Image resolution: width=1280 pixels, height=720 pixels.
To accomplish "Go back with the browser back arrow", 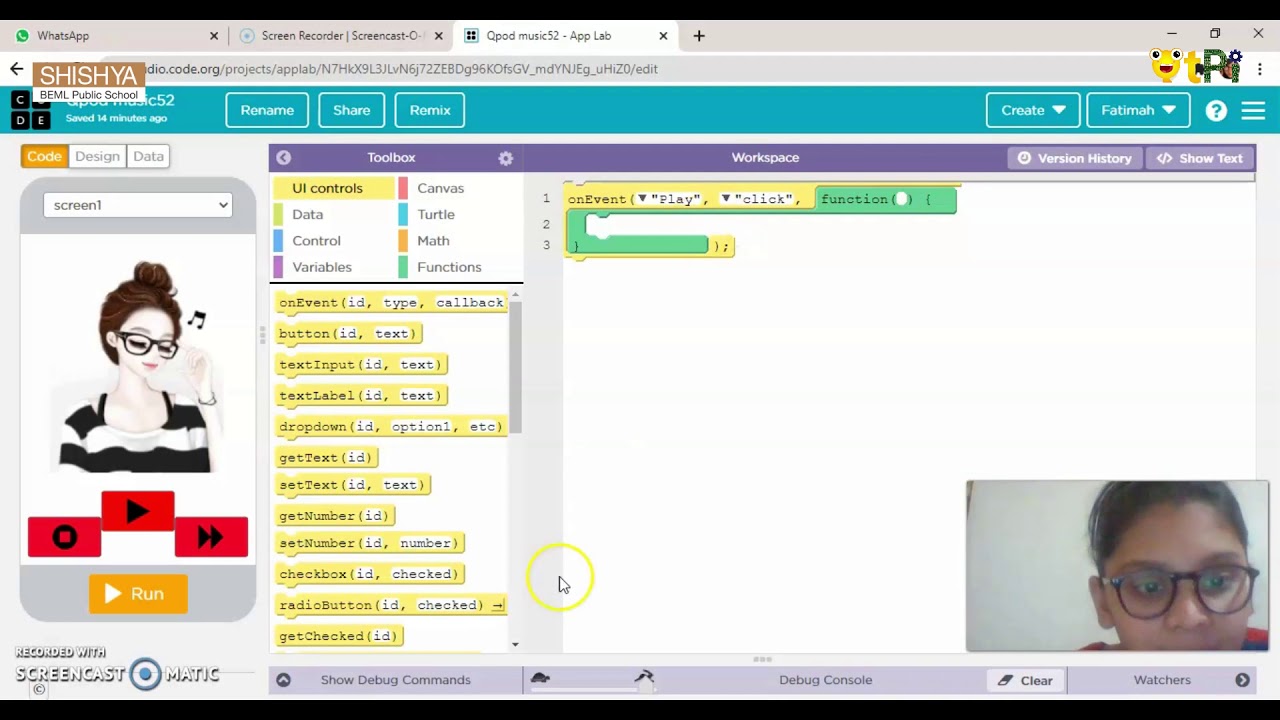I will coord(16,69).
